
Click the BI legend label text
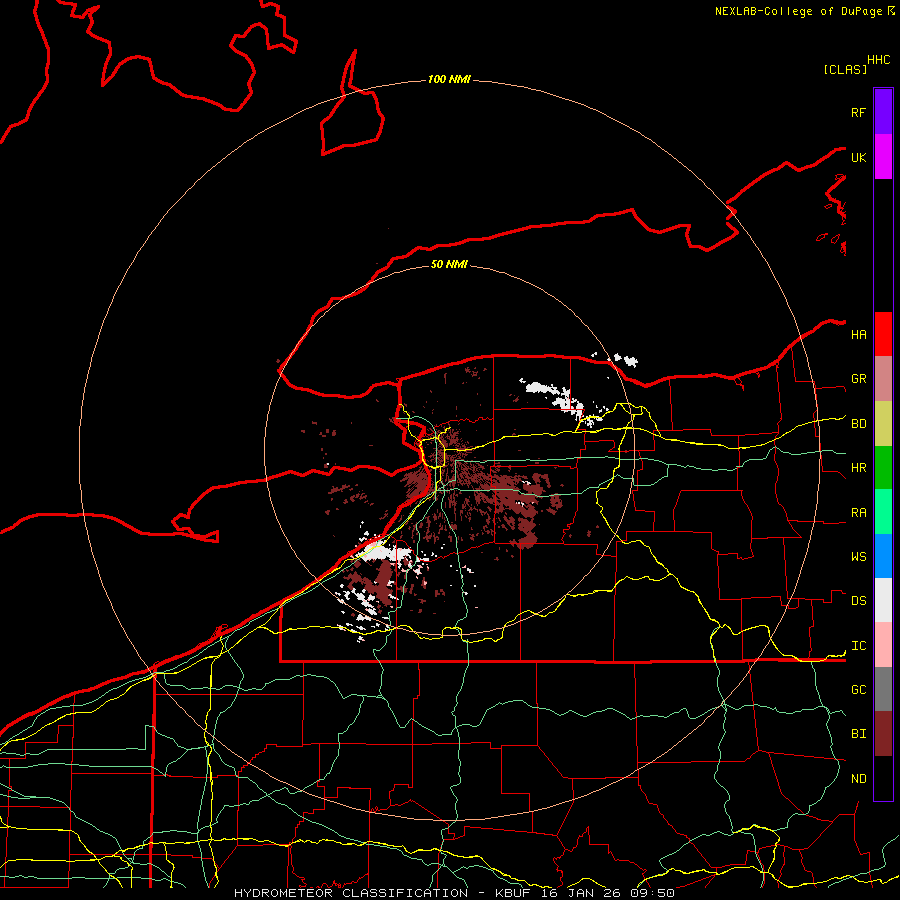coord(859,734)
